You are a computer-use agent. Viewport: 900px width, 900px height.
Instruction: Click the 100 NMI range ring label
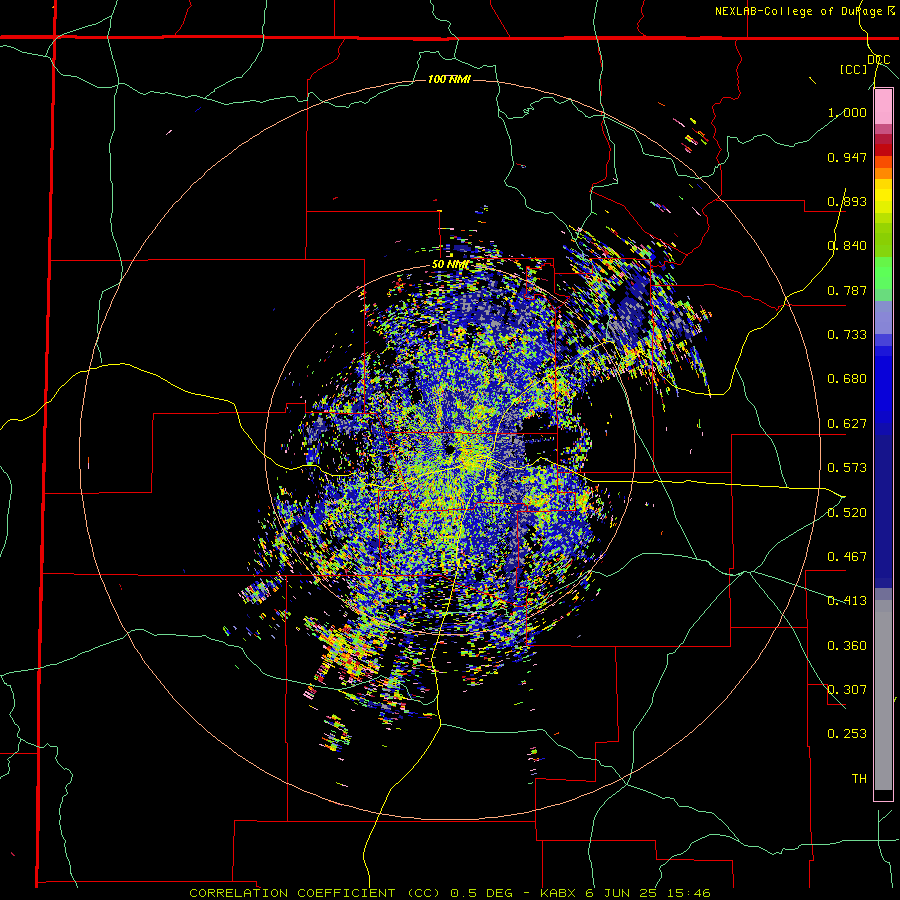pos(449,79)
